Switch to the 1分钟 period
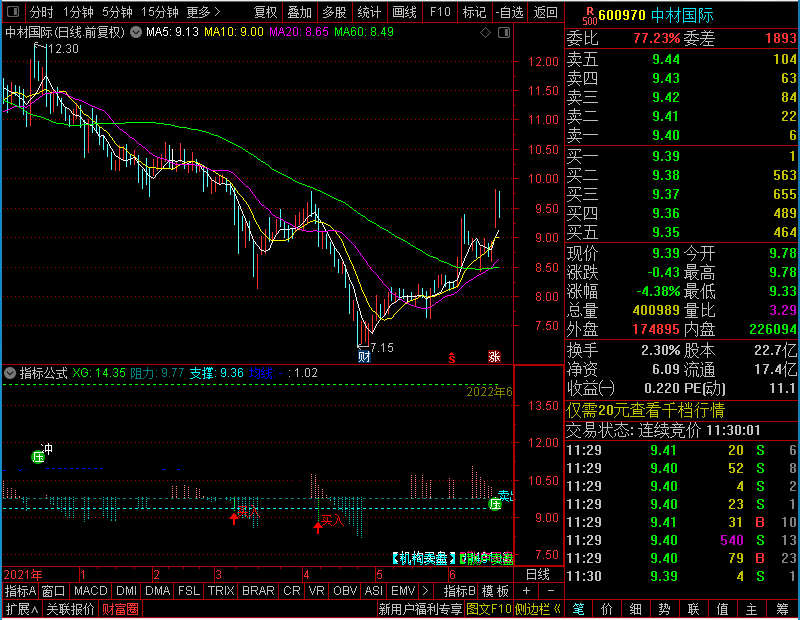Image resolution: width=800 pixels, height=620 pixels. pos(78,12)
